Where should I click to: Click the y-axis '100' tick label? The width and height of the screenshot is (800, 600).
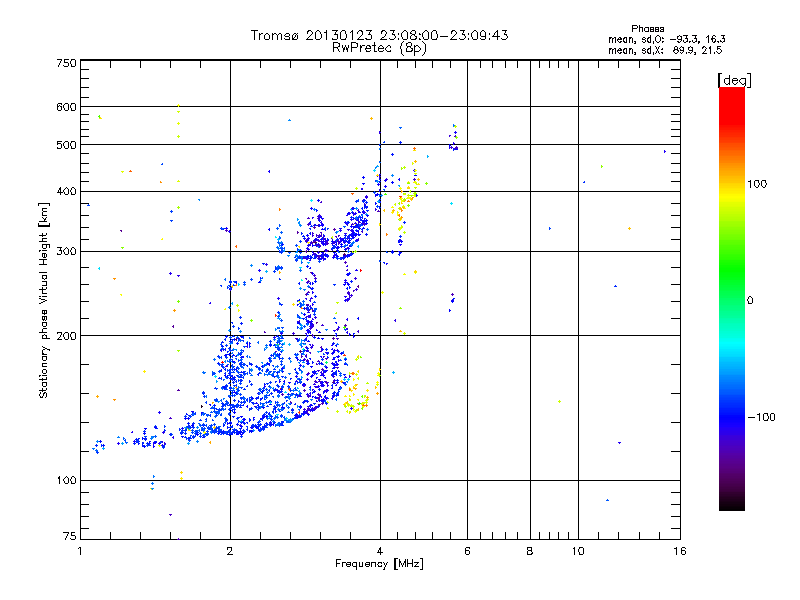pos(66,481)
